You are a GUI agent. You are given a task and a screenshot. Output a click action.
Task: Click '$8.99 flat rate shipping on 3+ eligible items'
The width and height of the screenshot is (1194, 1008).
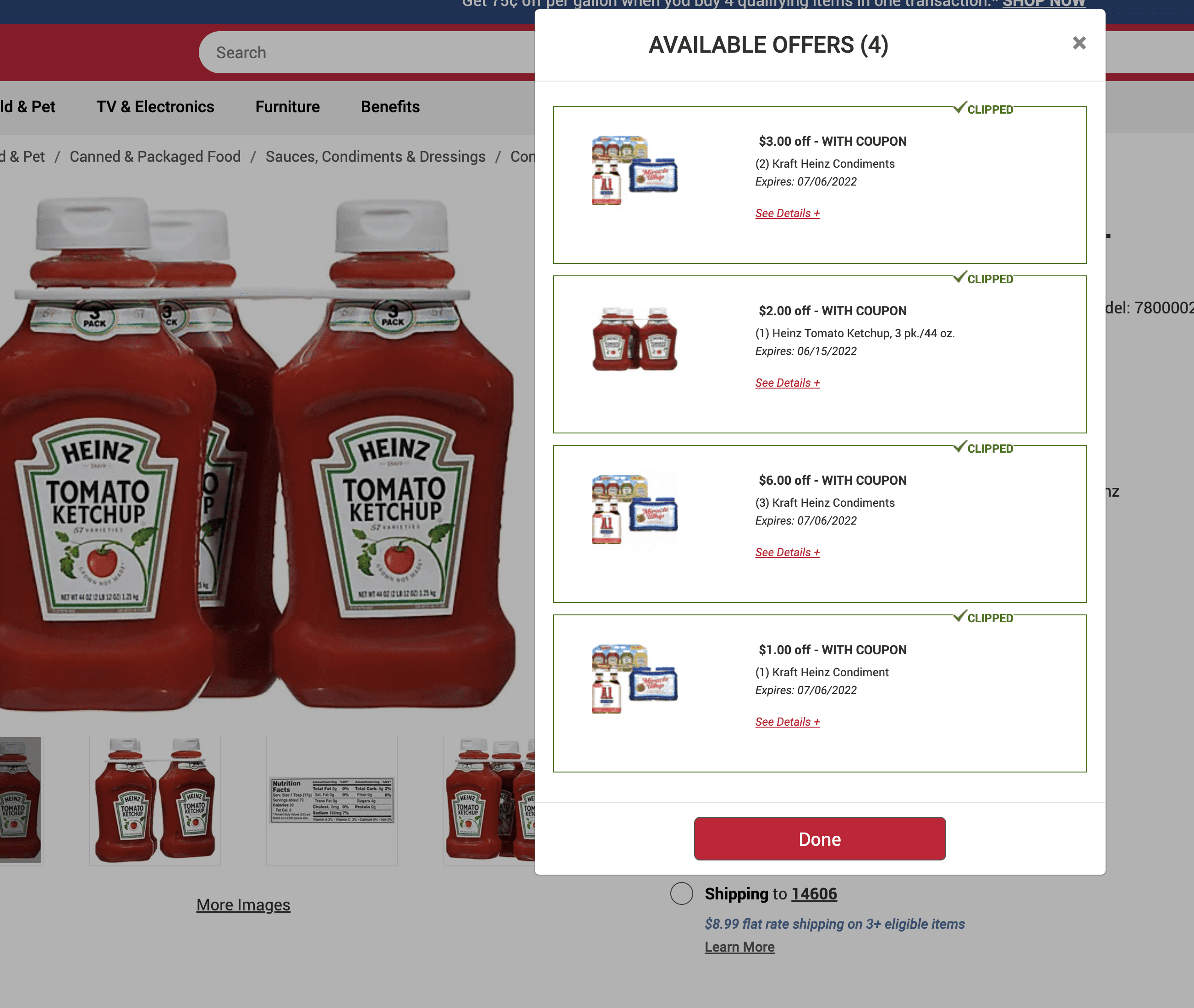pyautogui.click(x=834, y=923)
